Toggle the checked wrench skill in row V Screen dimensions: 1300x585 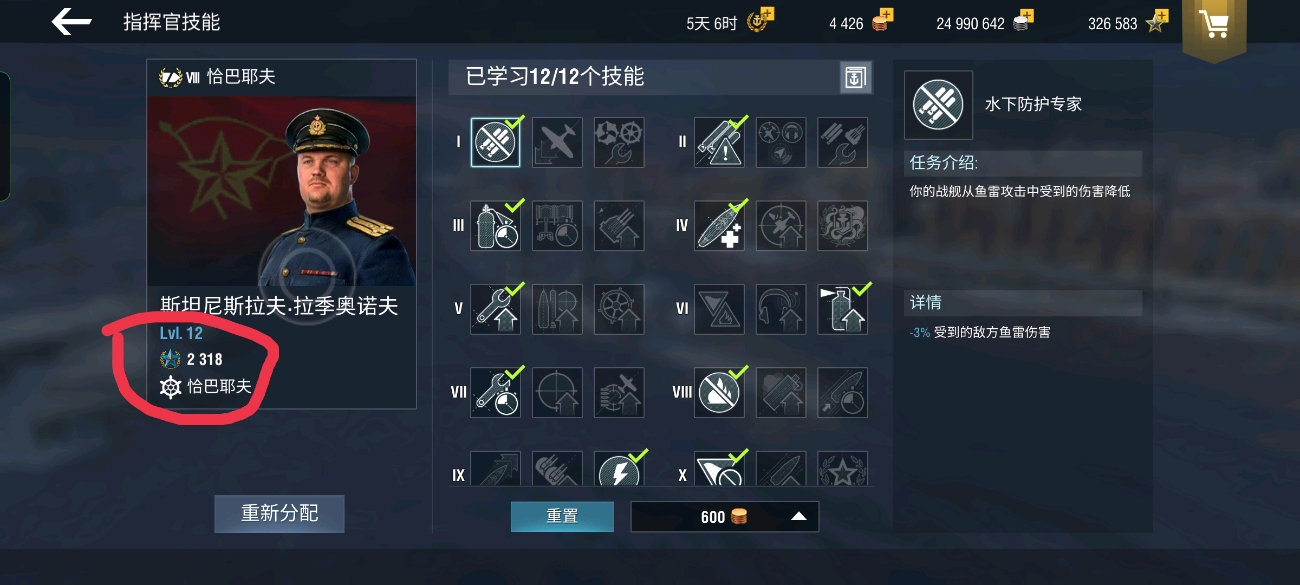click(495, 309)
